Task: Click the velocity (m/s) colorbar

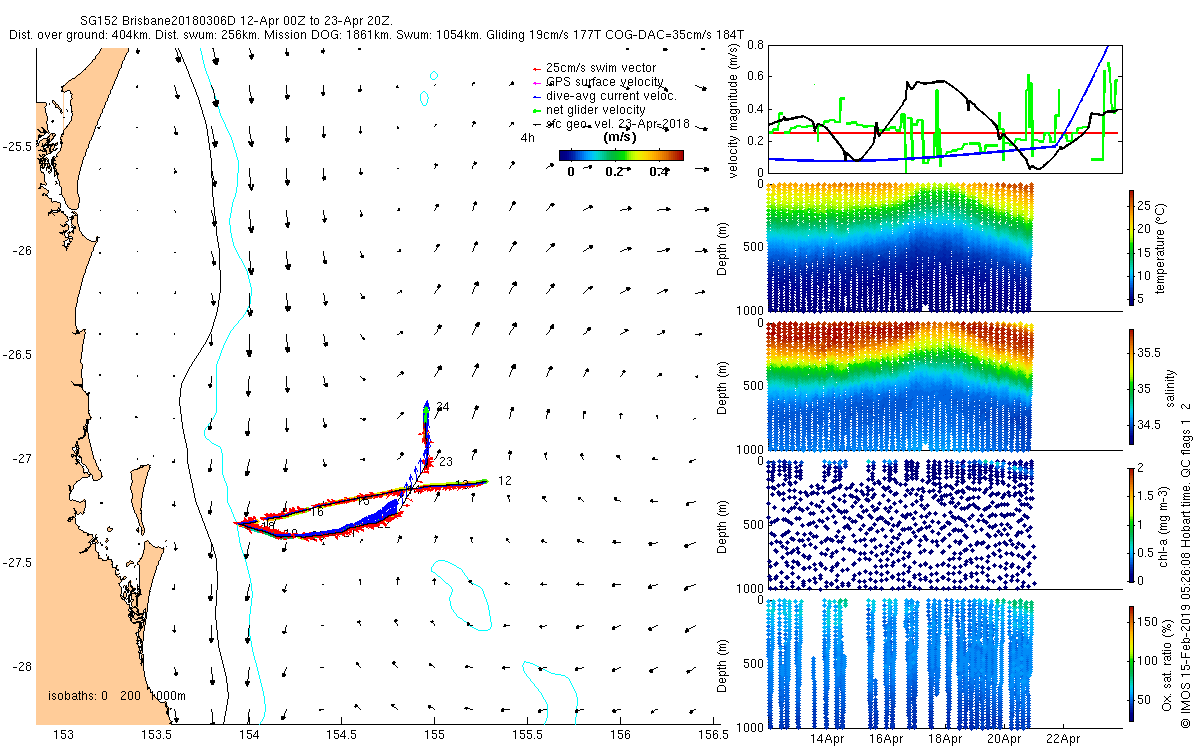Action: click(x=620, y=155)
